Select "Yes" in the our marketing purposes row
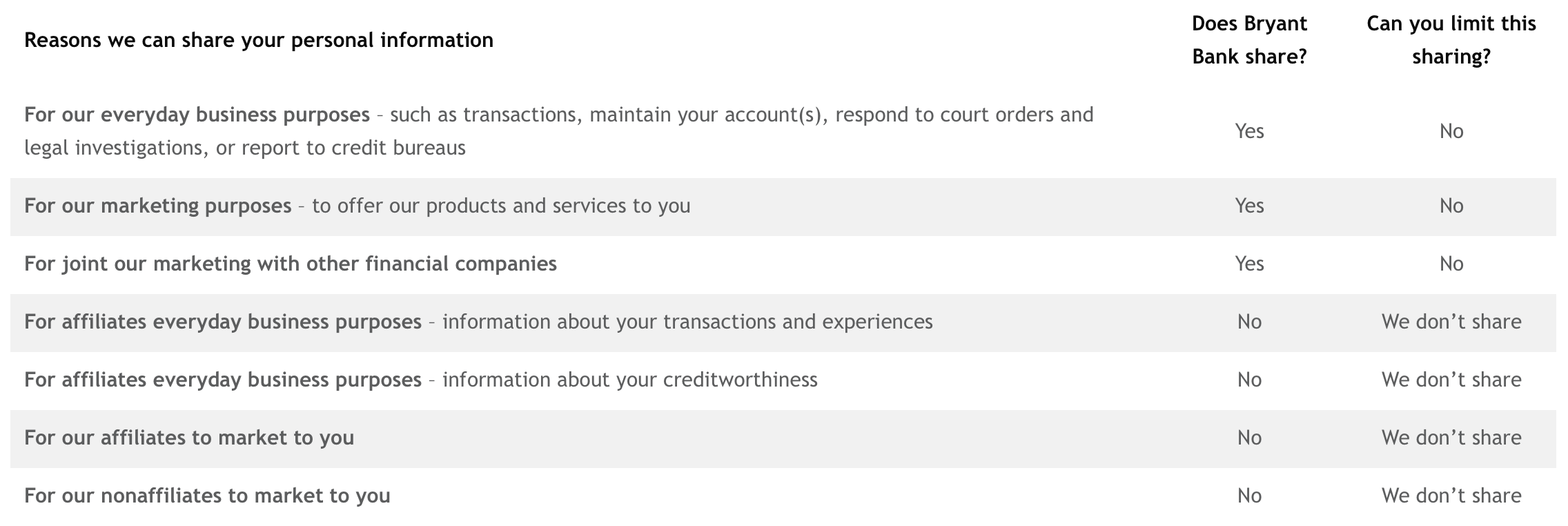Image resolution: width=1568 pixels, height=526 pixels. tap(1249, 206)
